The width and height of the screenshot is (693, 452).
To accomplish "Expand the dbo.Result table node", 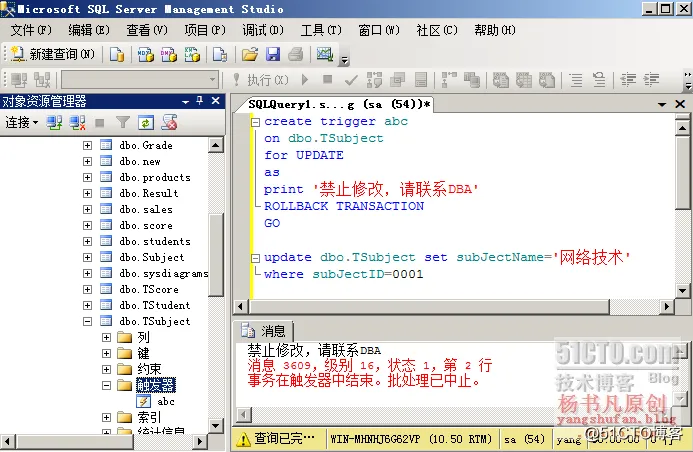I will 88,194.
